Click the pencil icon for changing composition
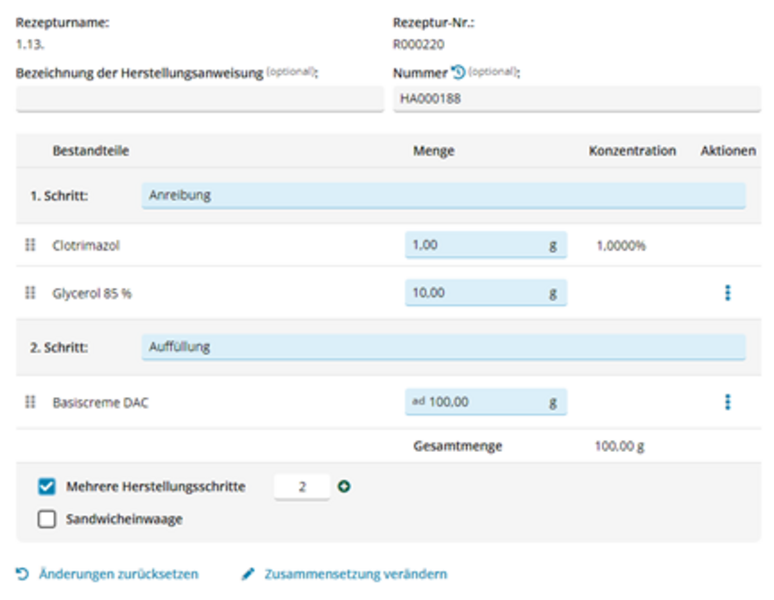Viewport: 774px width, 600px height. tap(249, 574)
